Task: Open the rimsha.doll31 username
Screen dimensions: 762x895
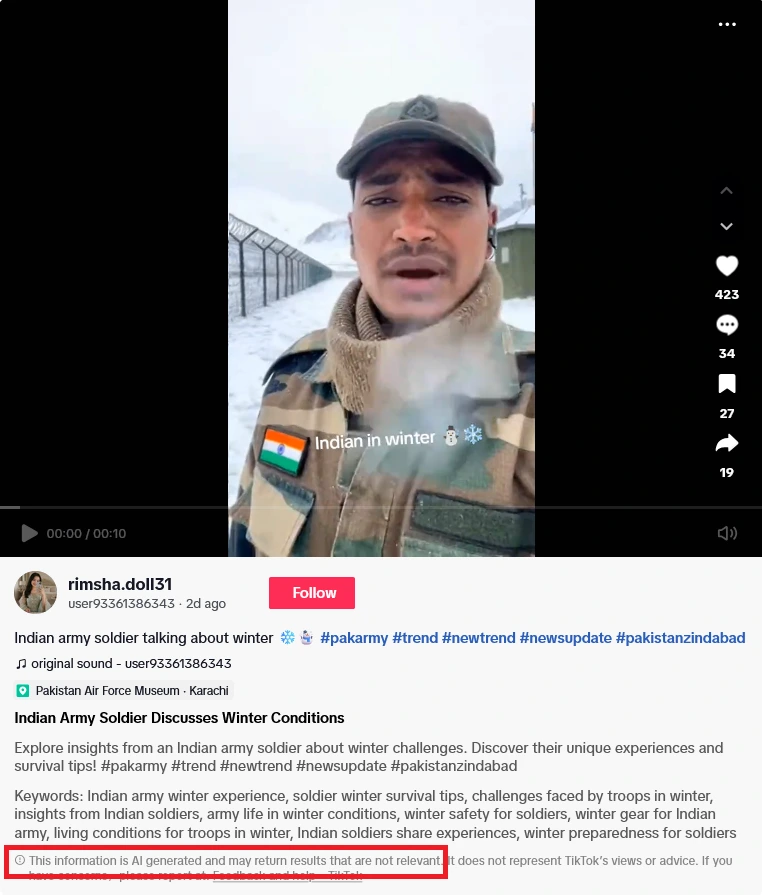Action: (x=120, y=584)
